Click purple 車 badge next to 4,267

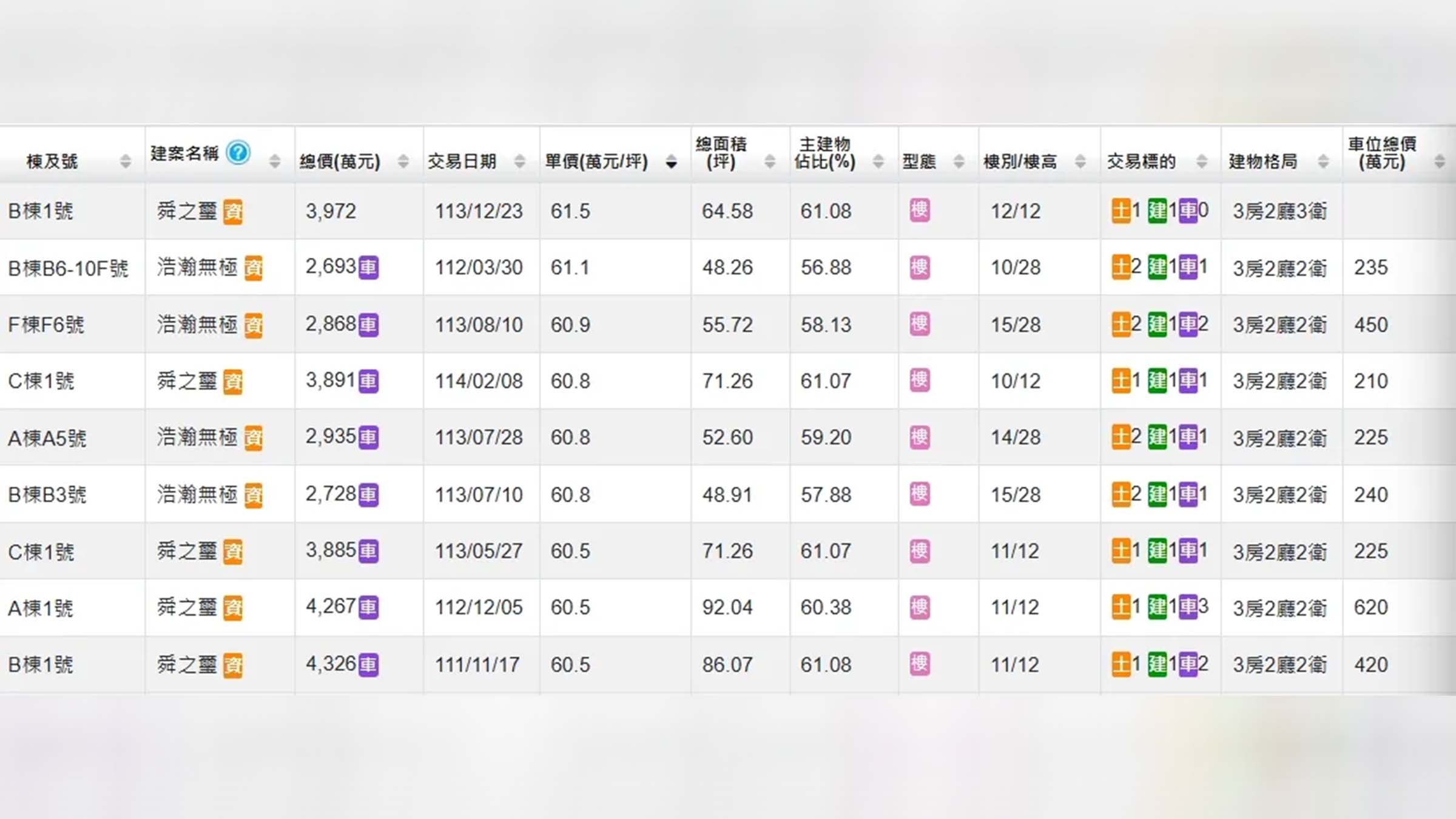(x=368, y=607)
